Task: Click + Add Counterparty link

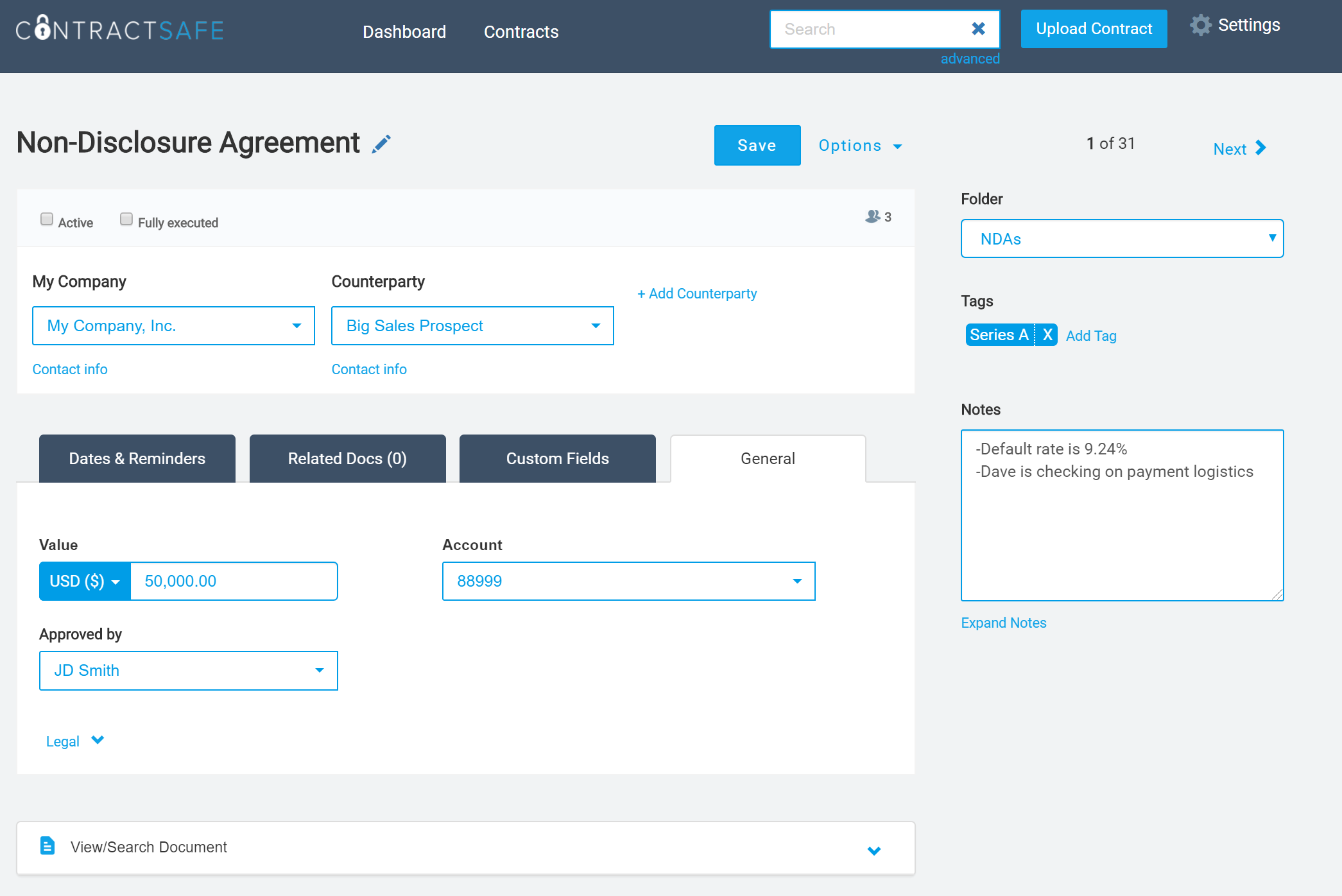Action: tap(697, 293)
